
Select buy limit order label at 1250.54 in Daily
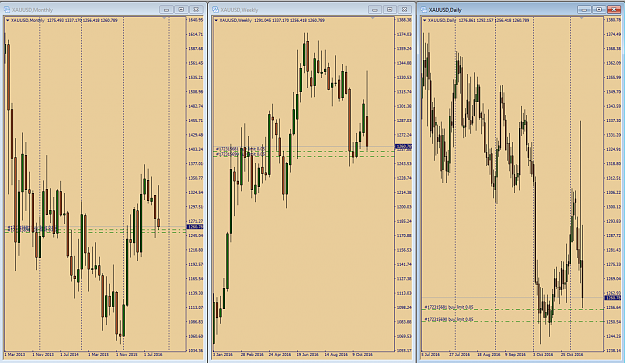pyautogui.click(x=449, y=319)
